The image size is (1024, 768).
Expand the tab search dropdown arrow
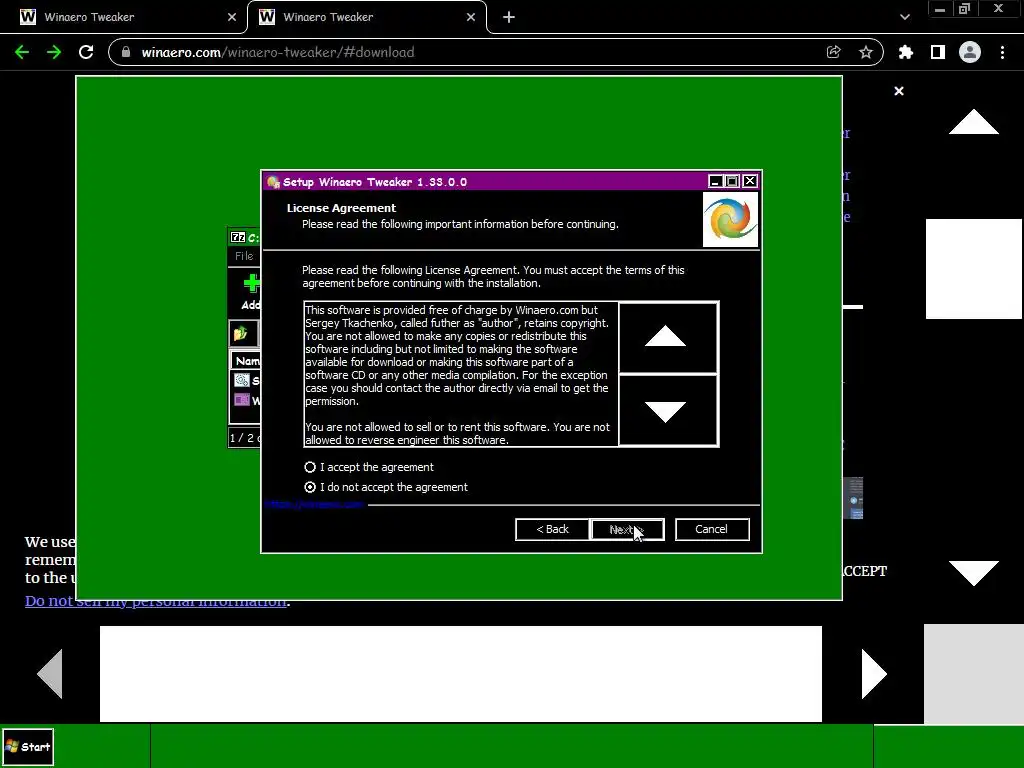pyautogui.click(x=904, y=17)
